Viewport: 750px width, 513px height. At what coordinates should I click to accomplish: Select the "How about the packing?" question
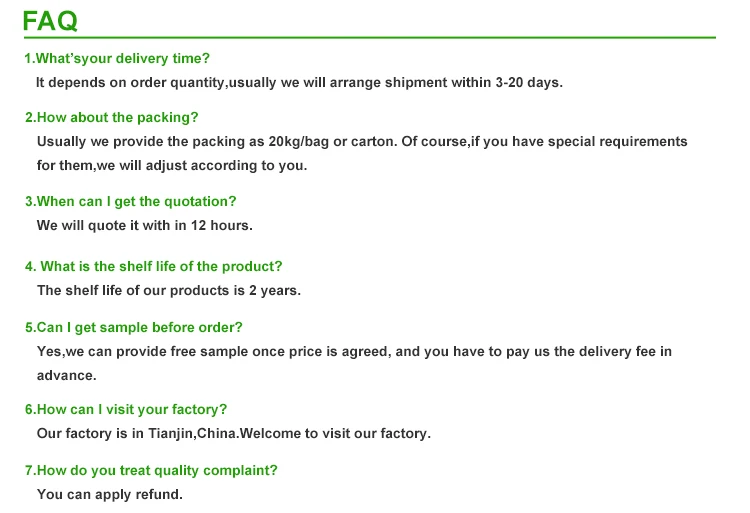pyautogui.click(x=111, y=117)
